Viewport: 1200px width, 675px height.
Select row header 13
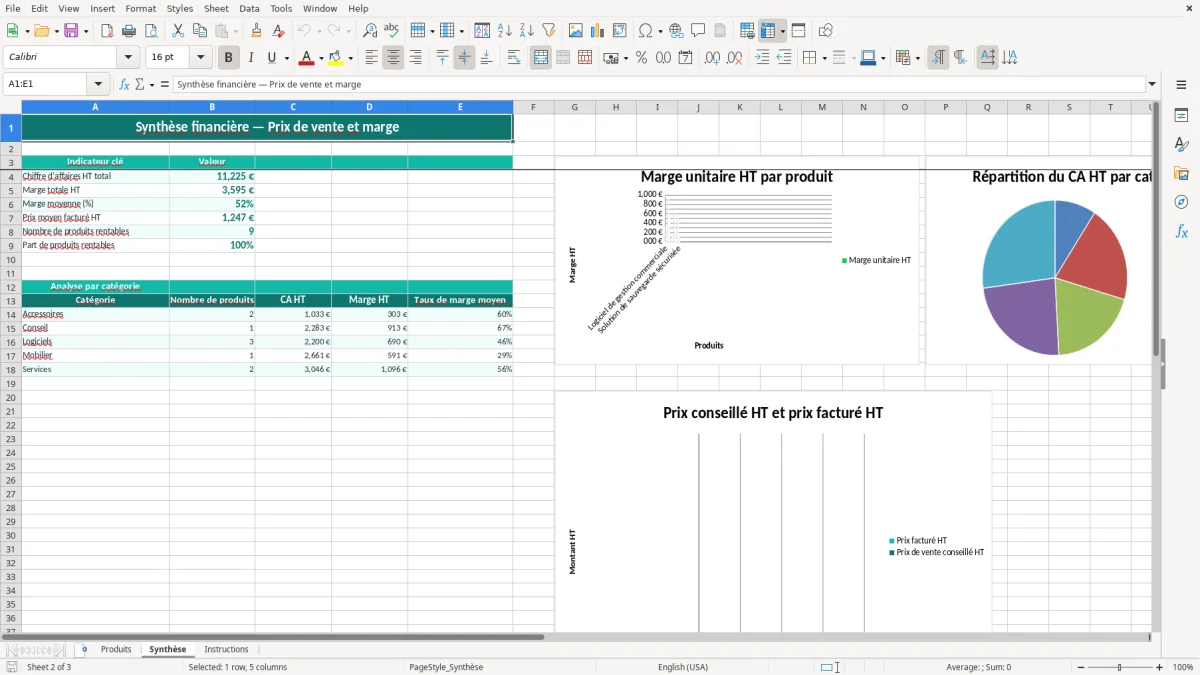pyautogui.click(x=11, y=300)
